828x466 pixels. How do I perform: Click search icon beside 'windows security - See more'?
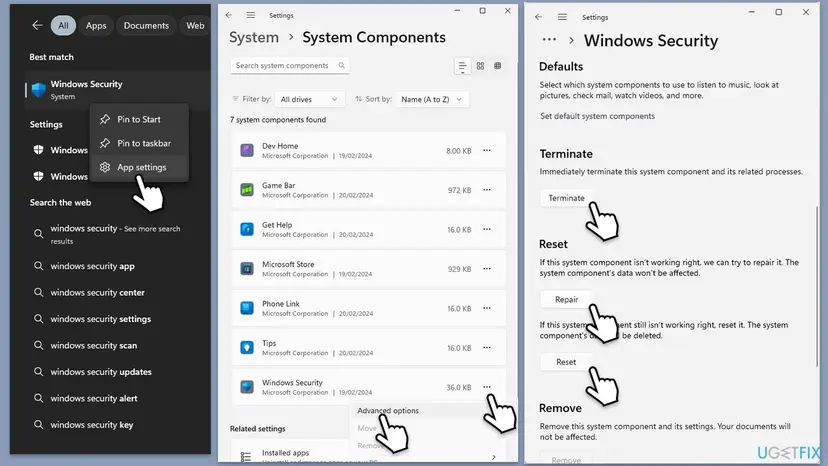tap(38, 234)
